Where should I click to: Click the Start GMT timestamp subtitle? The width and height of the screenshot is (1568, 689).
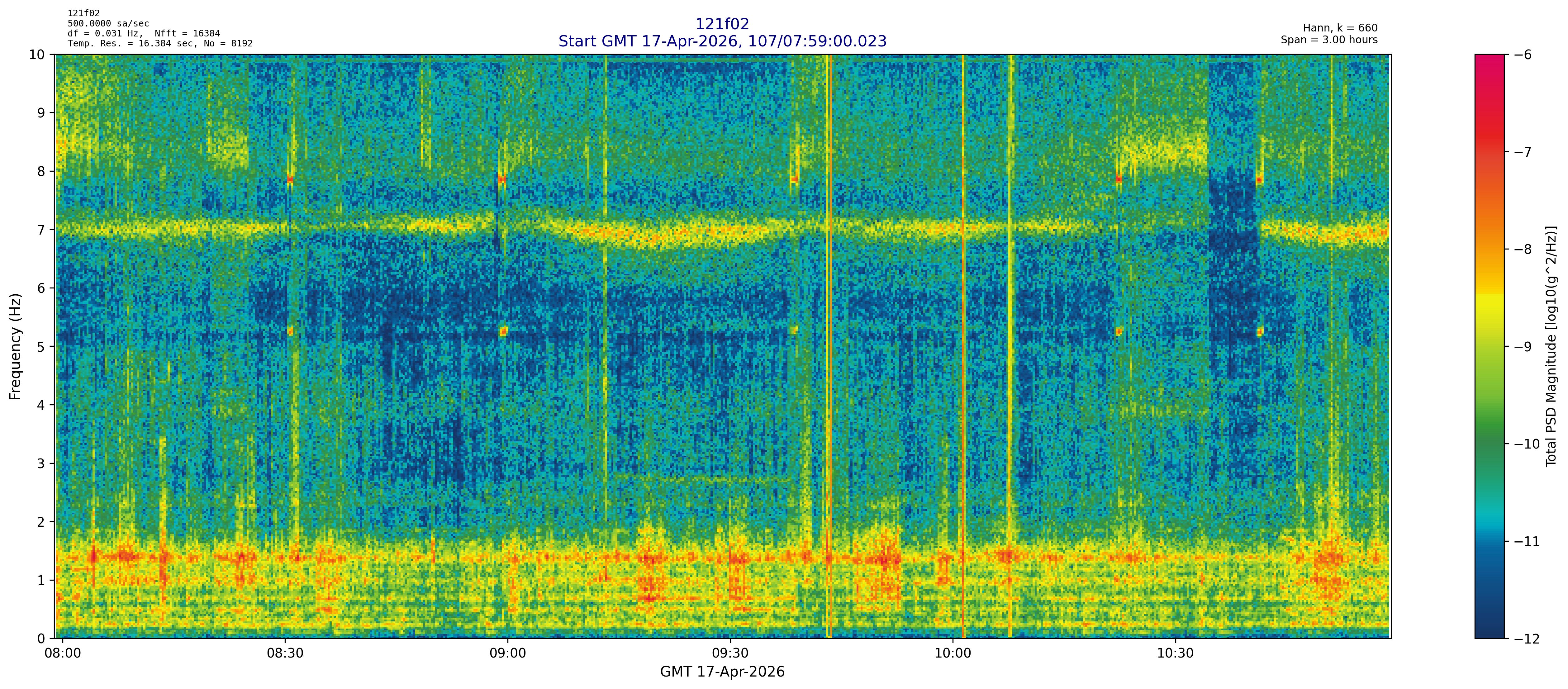coord(722,41)
